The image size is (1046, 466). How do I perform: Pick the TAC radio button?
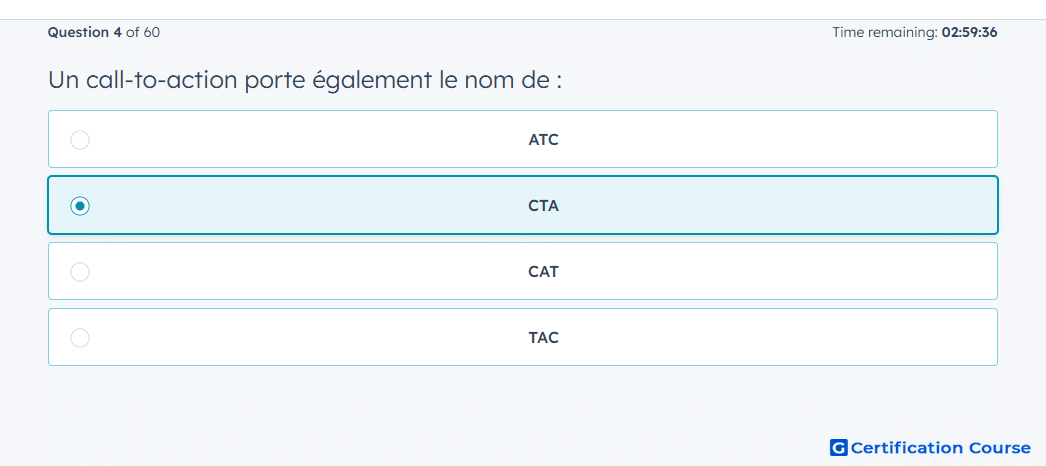pyautogui.click(x=80, y=338)
